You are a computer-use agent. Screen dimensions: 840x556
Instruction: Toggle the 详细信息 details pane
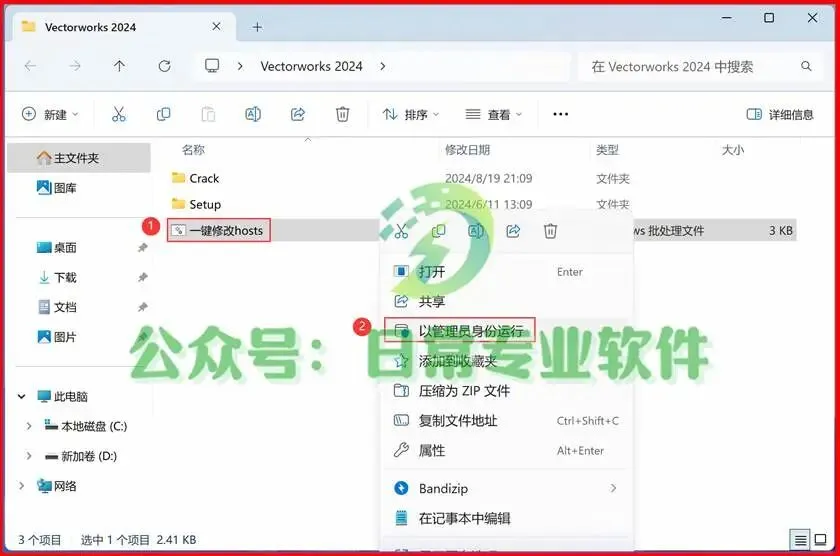tap(780, 114)
